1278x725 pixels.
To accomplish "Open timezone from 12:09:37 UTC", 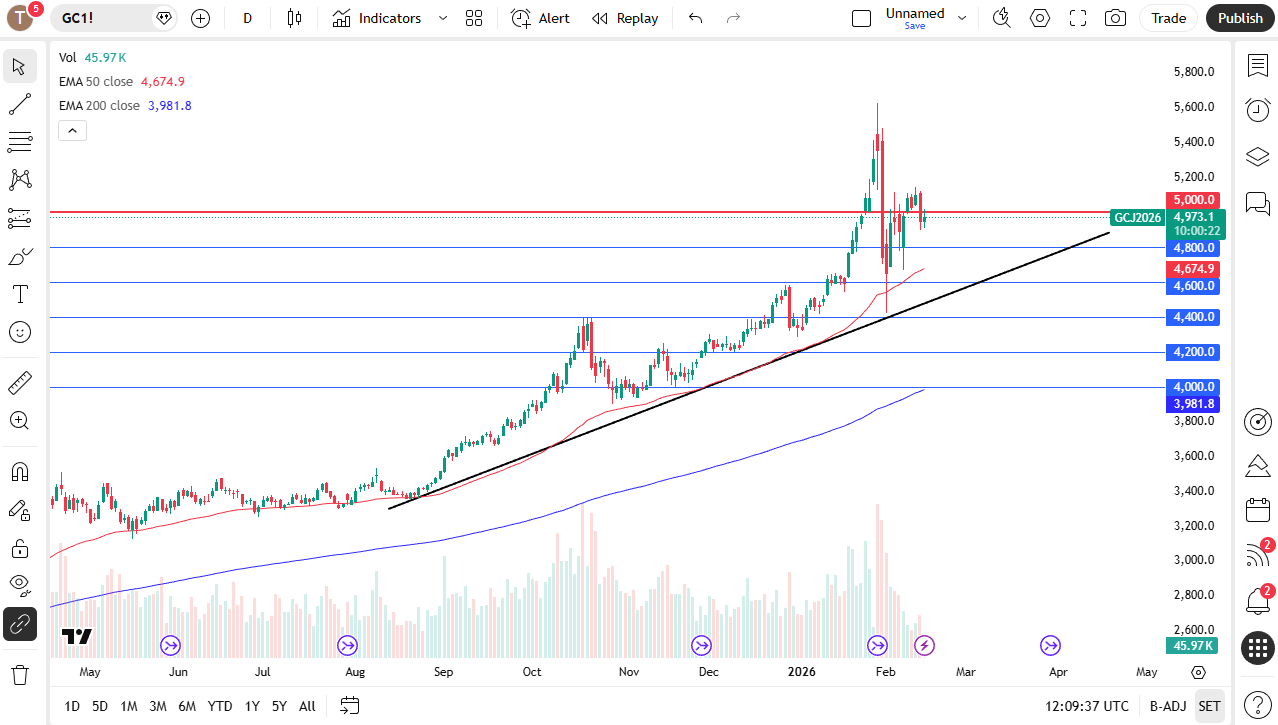I will click(x=1087, y=706).
